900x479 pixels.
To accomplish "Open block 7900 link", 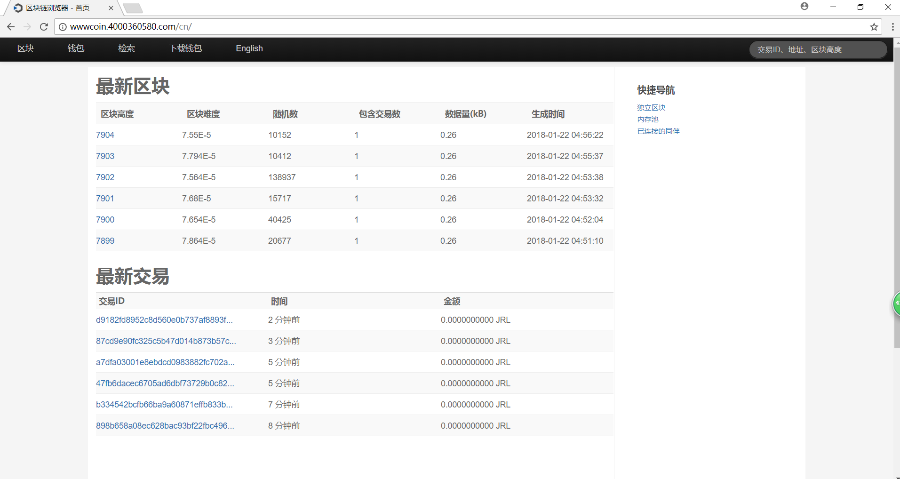I will [x=105, y=220].
